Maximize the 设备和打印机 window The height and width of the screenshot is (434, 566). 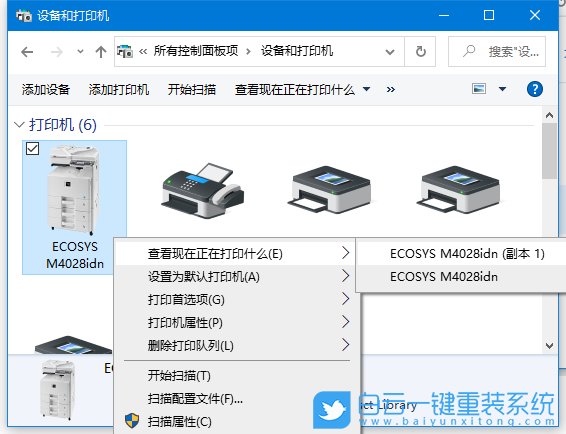pyautogui.click(x=489, y=15)
